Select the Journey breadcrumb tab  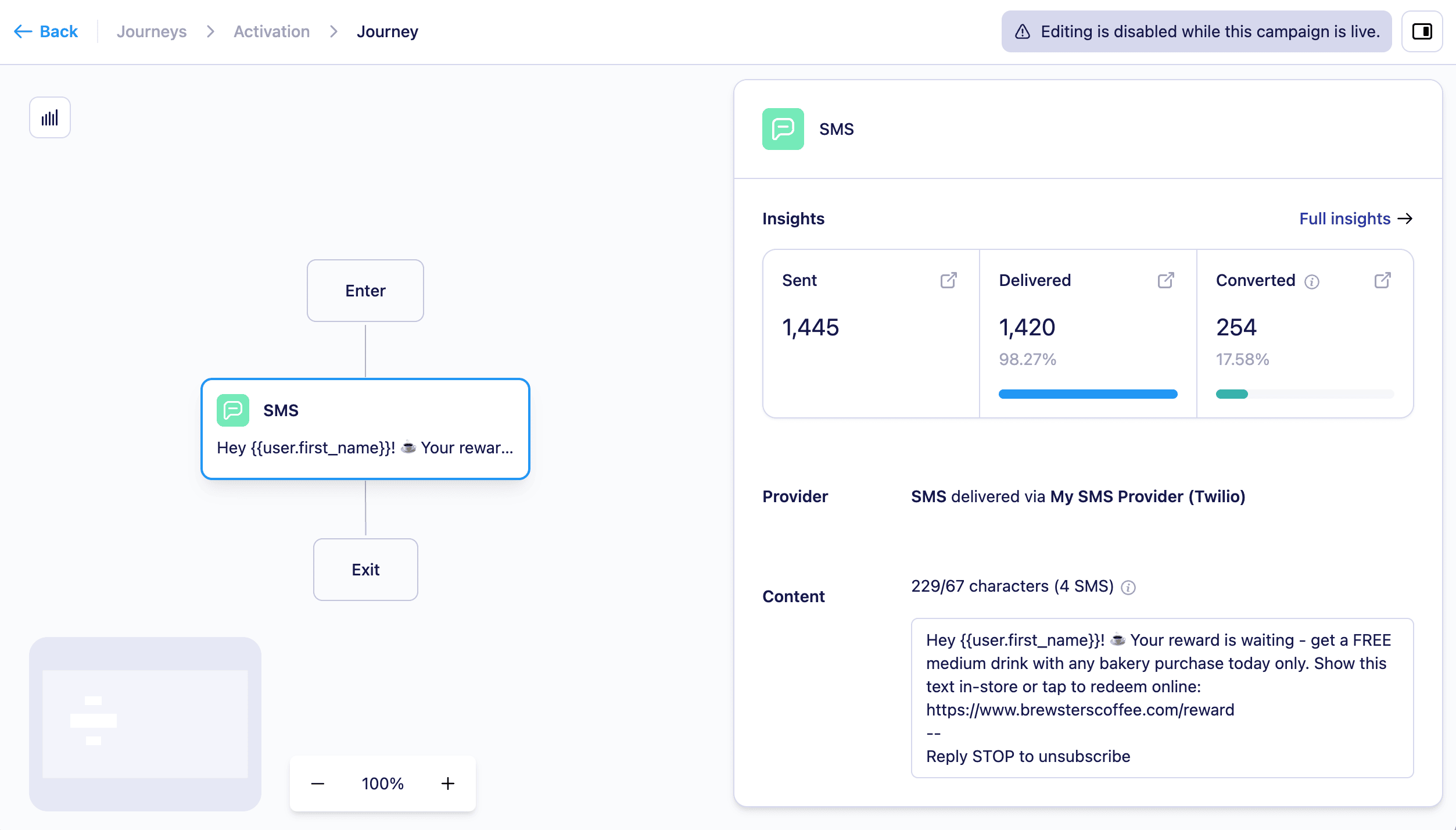click(x=388, y=31)
